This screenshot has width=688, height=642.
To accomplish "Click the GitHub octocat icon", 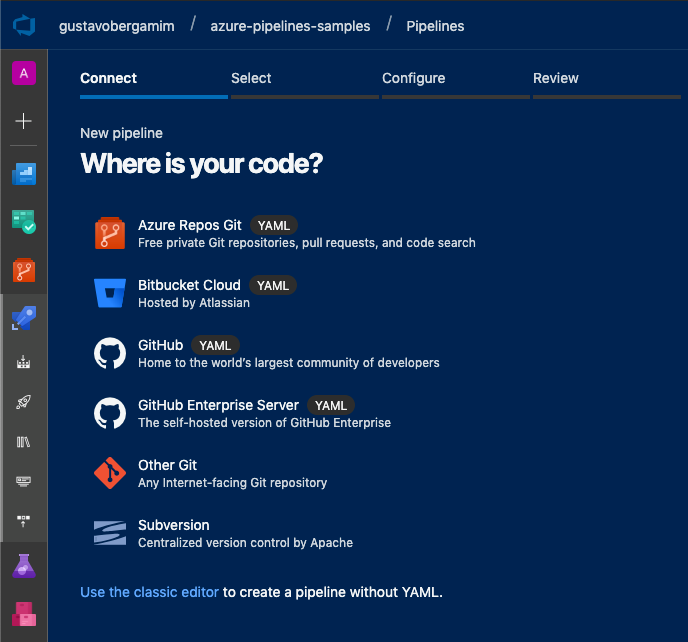I will click(x=110, y=353).
